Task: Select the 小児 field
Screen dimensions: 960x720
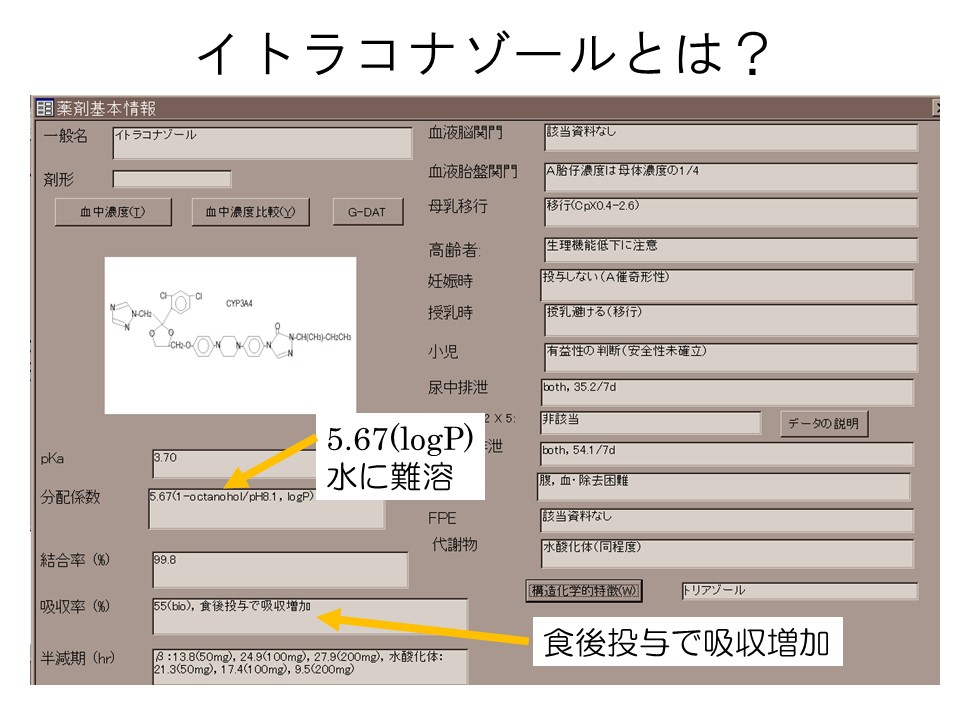Action: (729, 356)
